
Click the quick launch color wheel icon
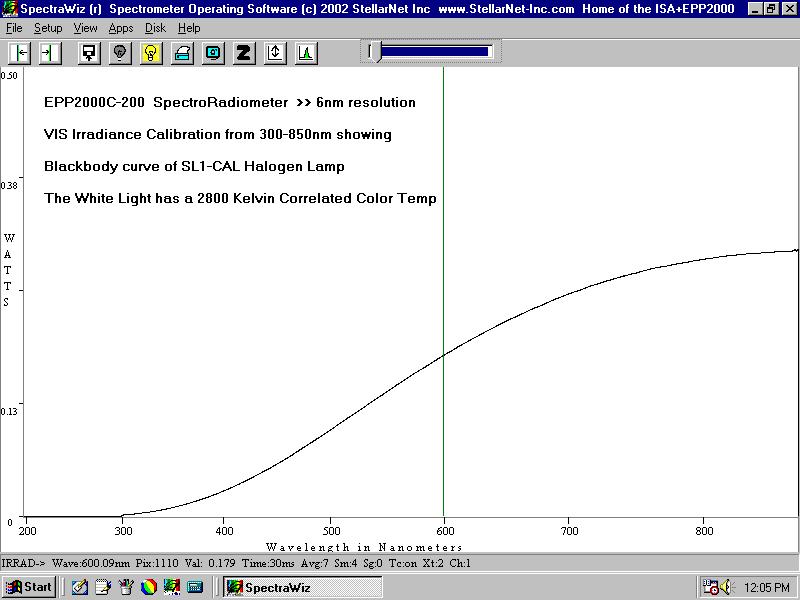point(149,587)
